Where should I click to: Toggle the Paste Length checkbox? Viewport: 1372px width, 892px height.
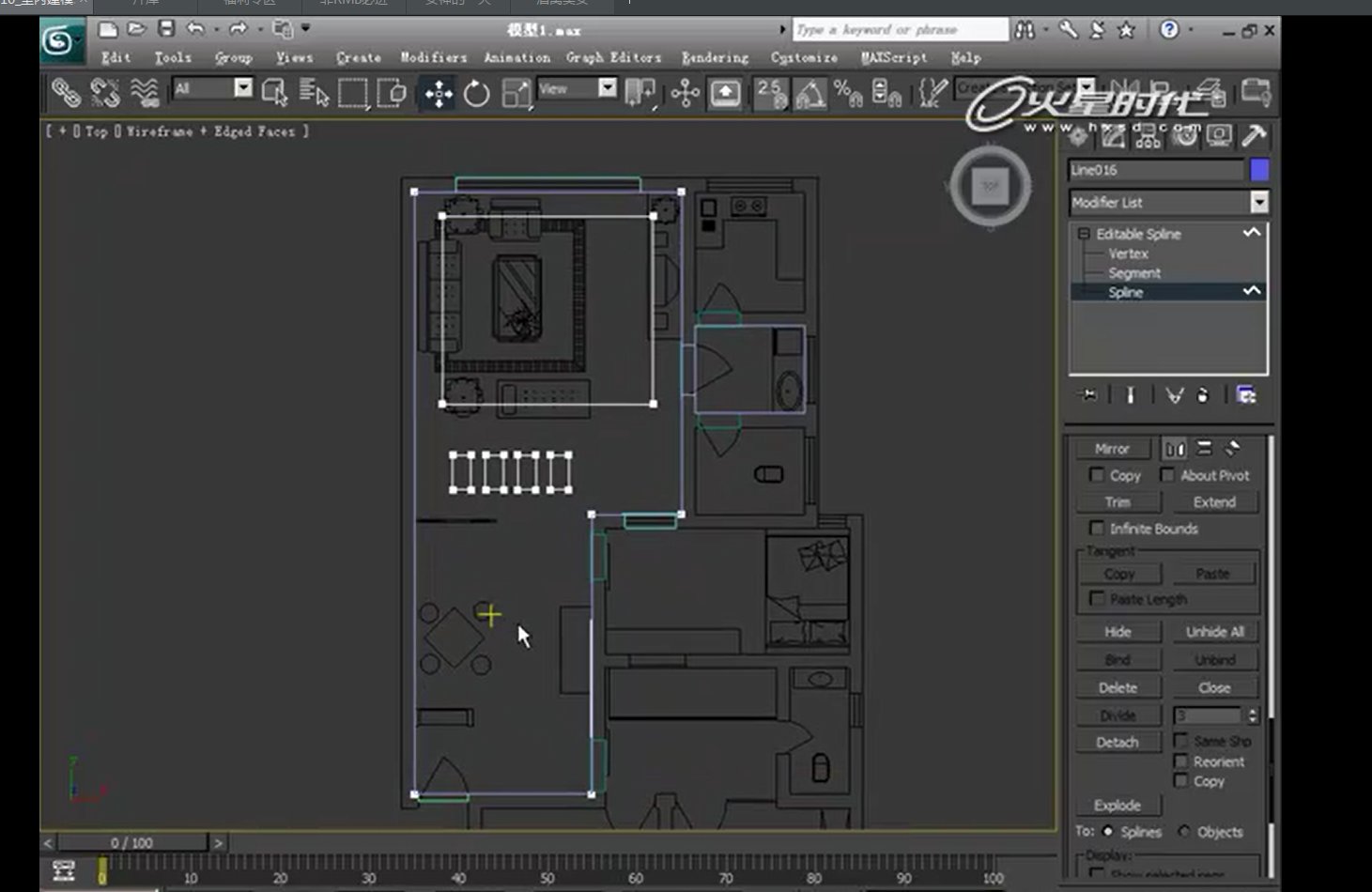click(1096, 598)
